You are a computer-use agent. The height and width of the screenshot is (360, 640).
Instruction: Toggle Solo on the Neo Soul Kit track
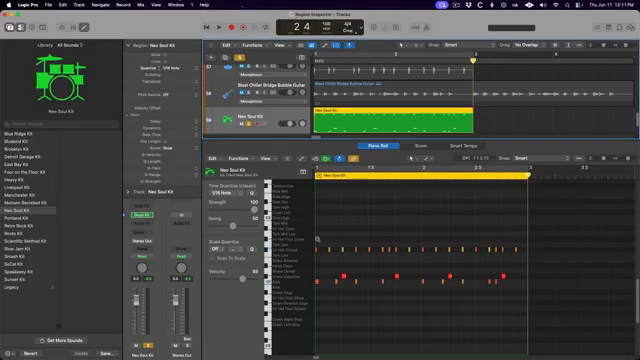(x=249, y=124)
